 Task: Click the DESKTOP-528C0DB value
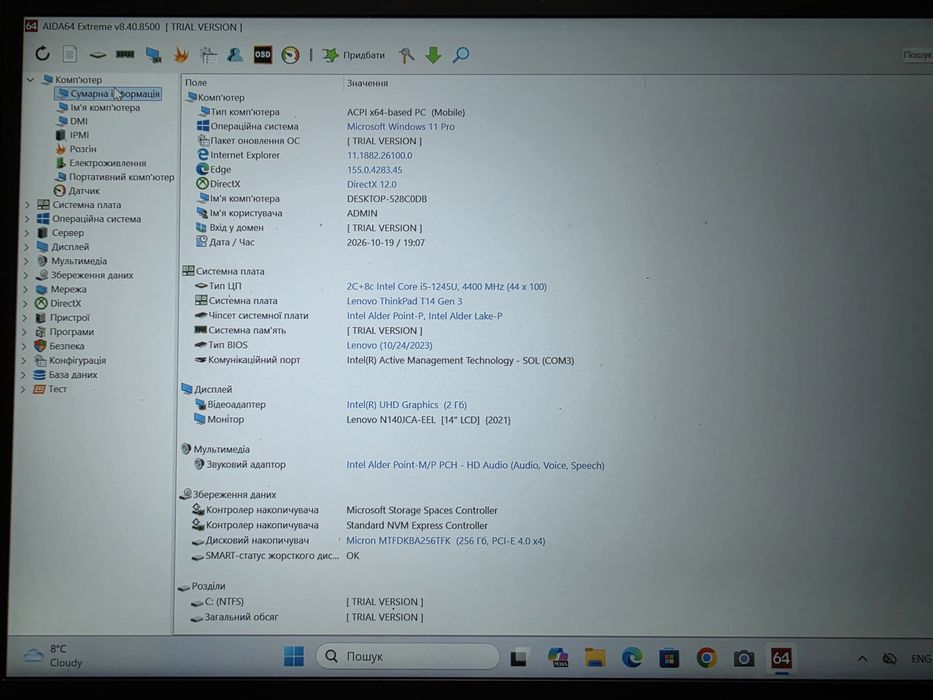pos(387,199)
